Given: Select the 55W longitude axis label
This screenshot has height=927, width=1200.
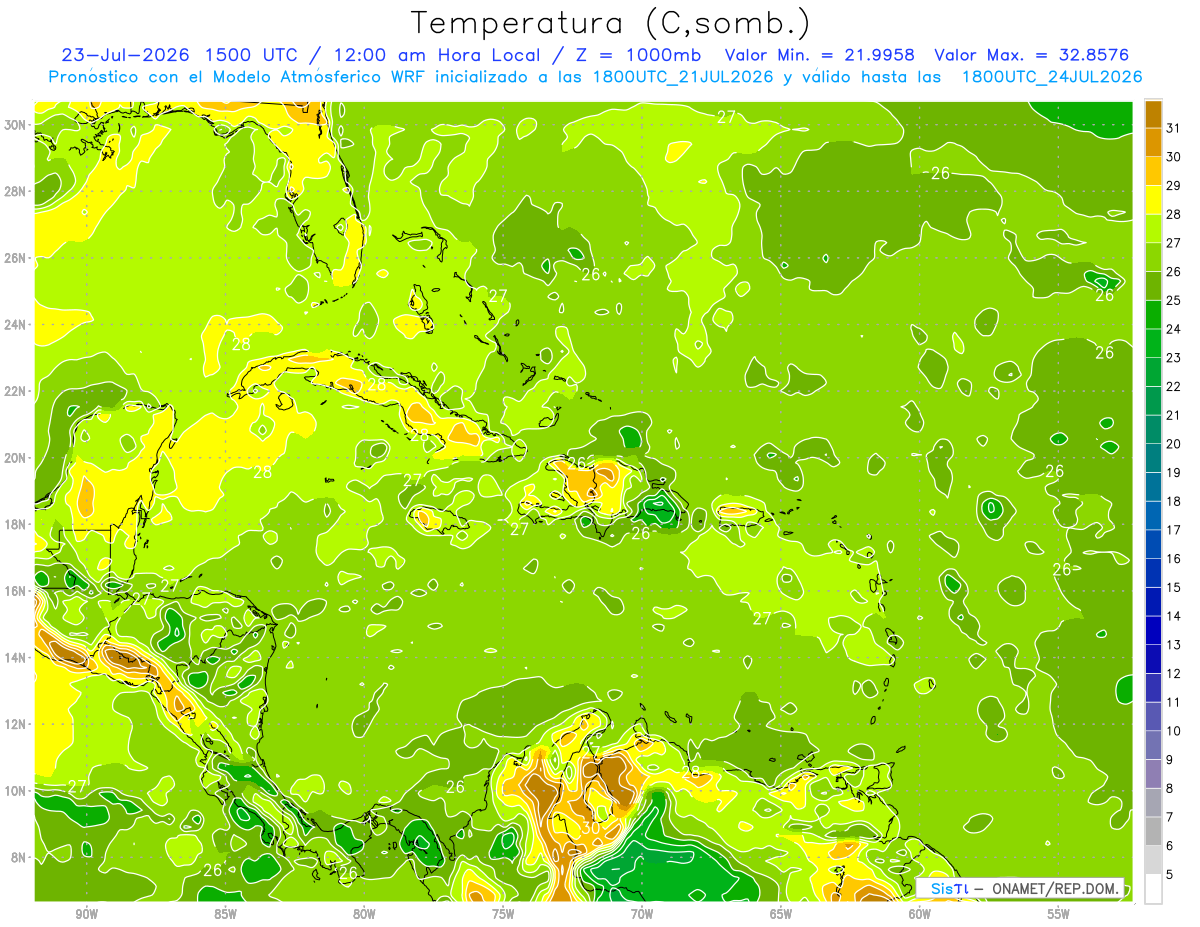Looking at the screenshot, I should [1059, 914].
